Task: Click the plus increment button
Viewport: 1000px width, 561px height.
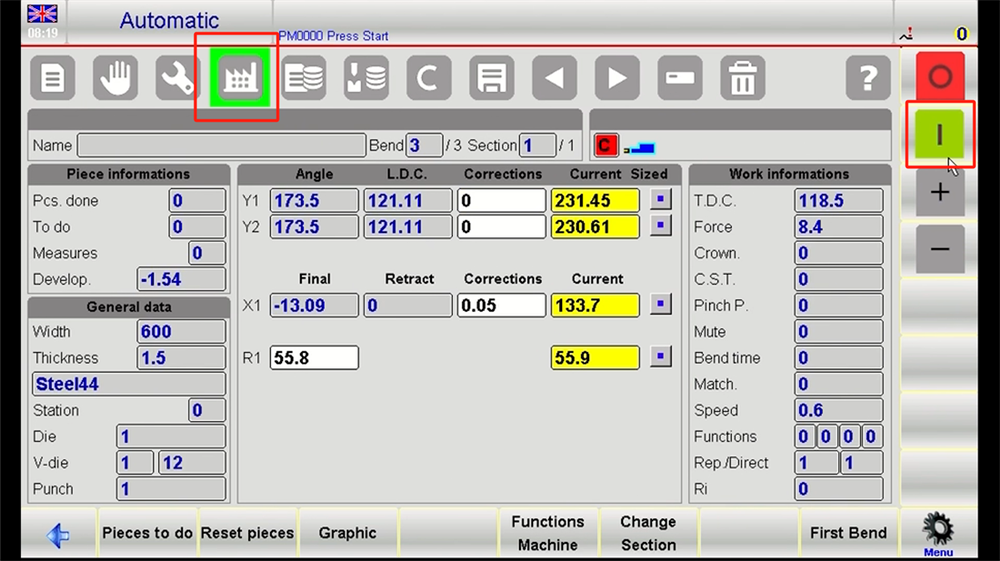Action: pyautogui.click(x=939, y=192)
